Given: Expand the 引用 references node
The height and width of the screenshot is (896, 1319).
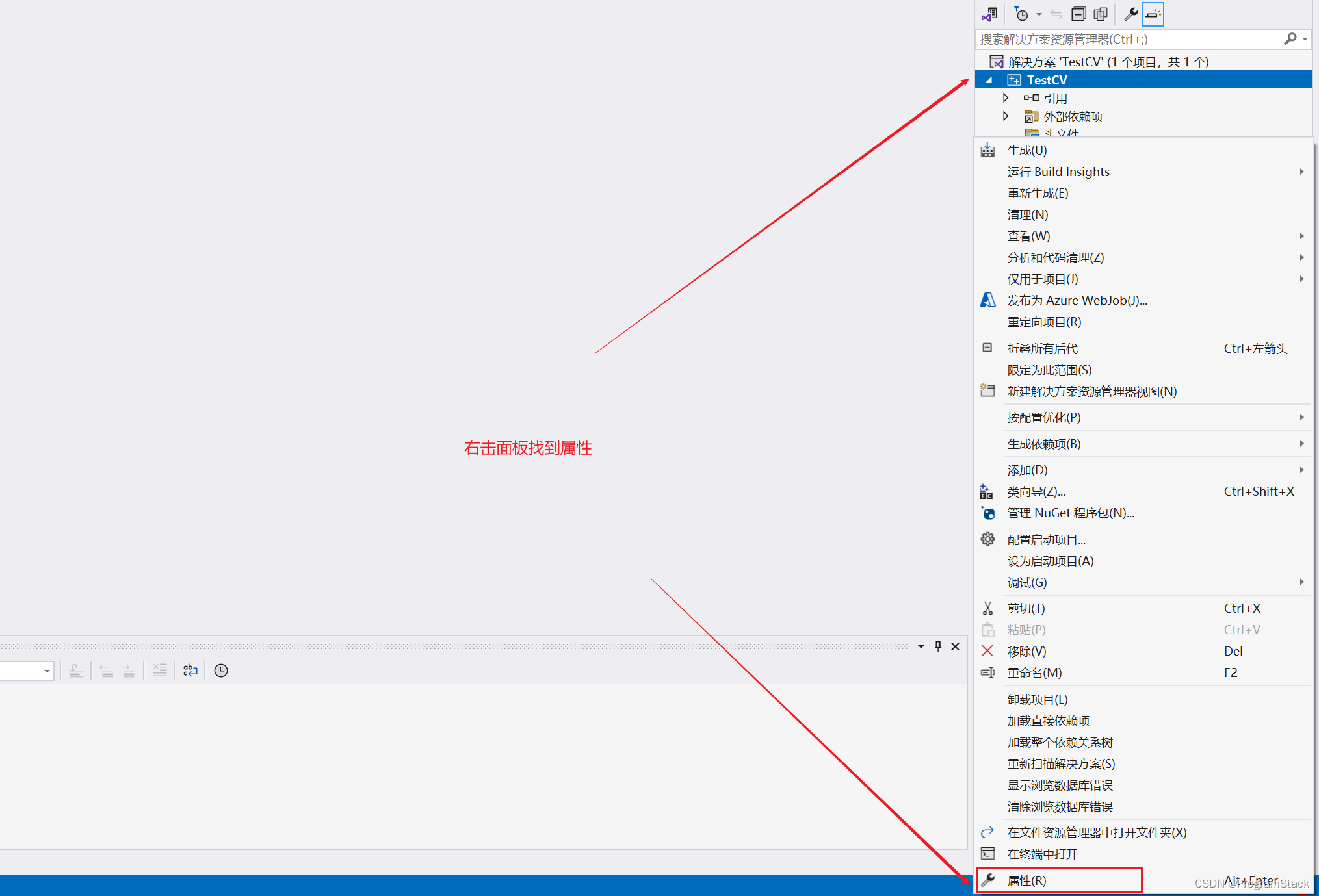Looking at the screenshot, I should pyautogui.click(x=1005, y=98).
